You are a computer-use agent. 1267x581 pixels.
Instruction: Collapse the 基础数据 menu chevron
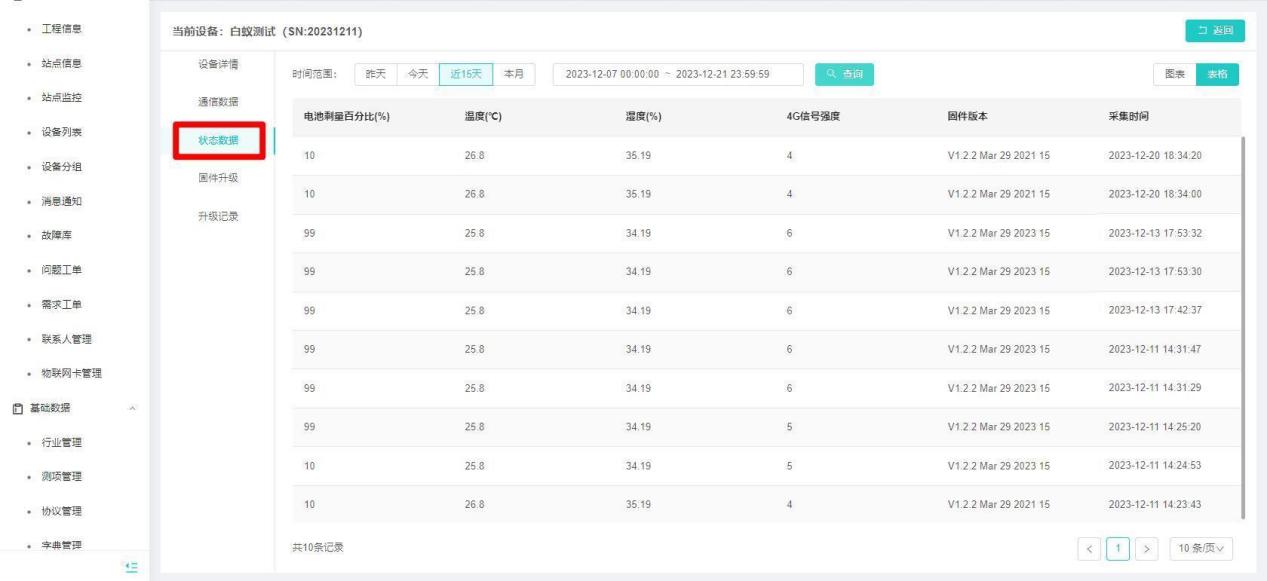pos(133,407)
